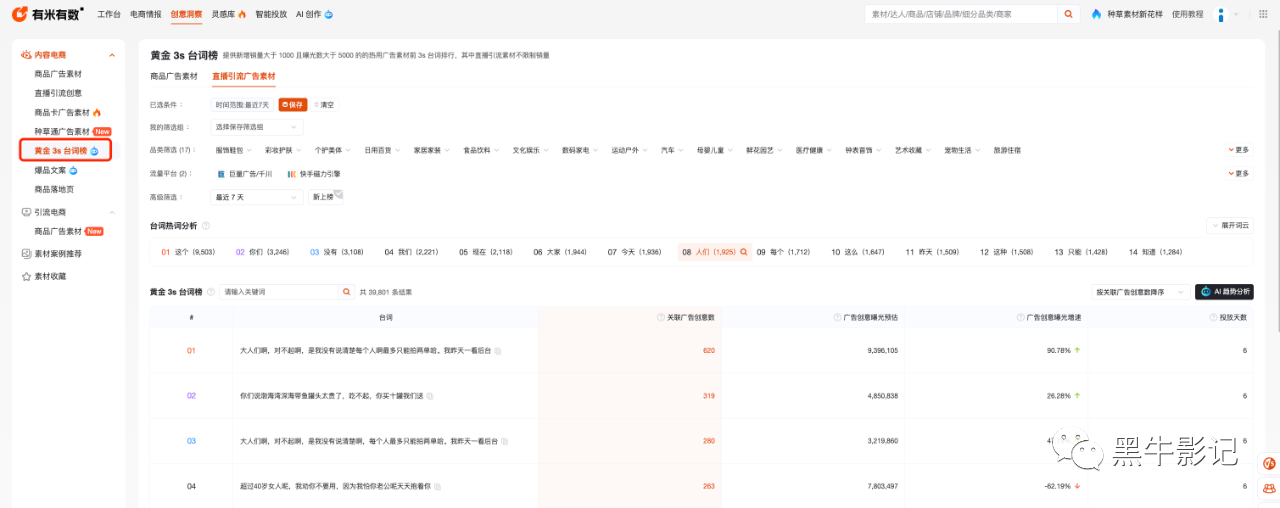
Task: Collapse the 引流电商 sidebar section
Action: 112,212
